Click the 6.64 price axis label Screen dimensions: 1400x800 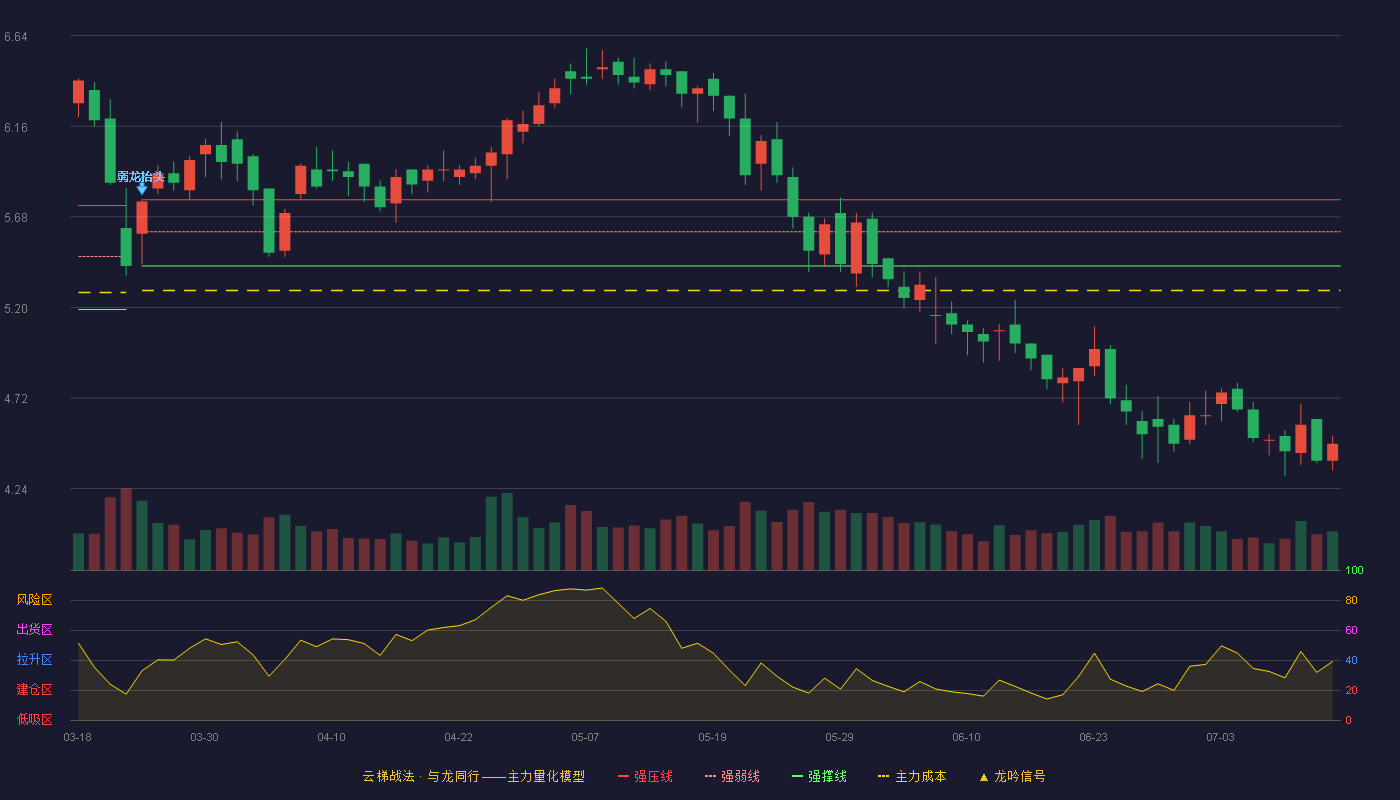coord(16,37)
